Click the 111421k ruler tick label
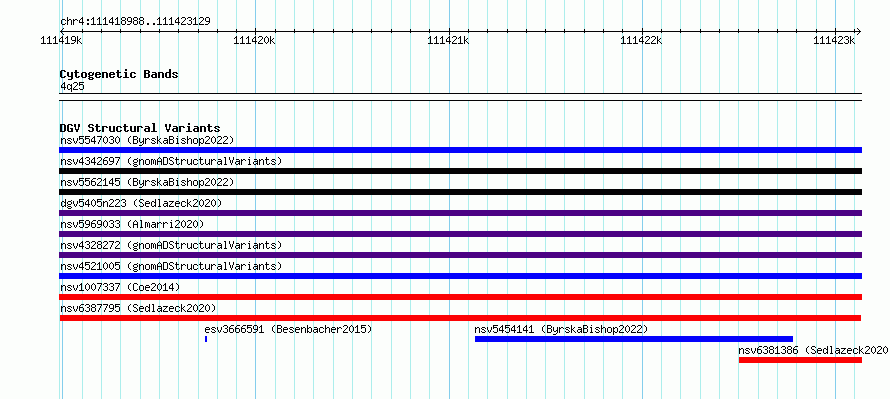This screenshot has width=890, height=399. pos(448,40)
